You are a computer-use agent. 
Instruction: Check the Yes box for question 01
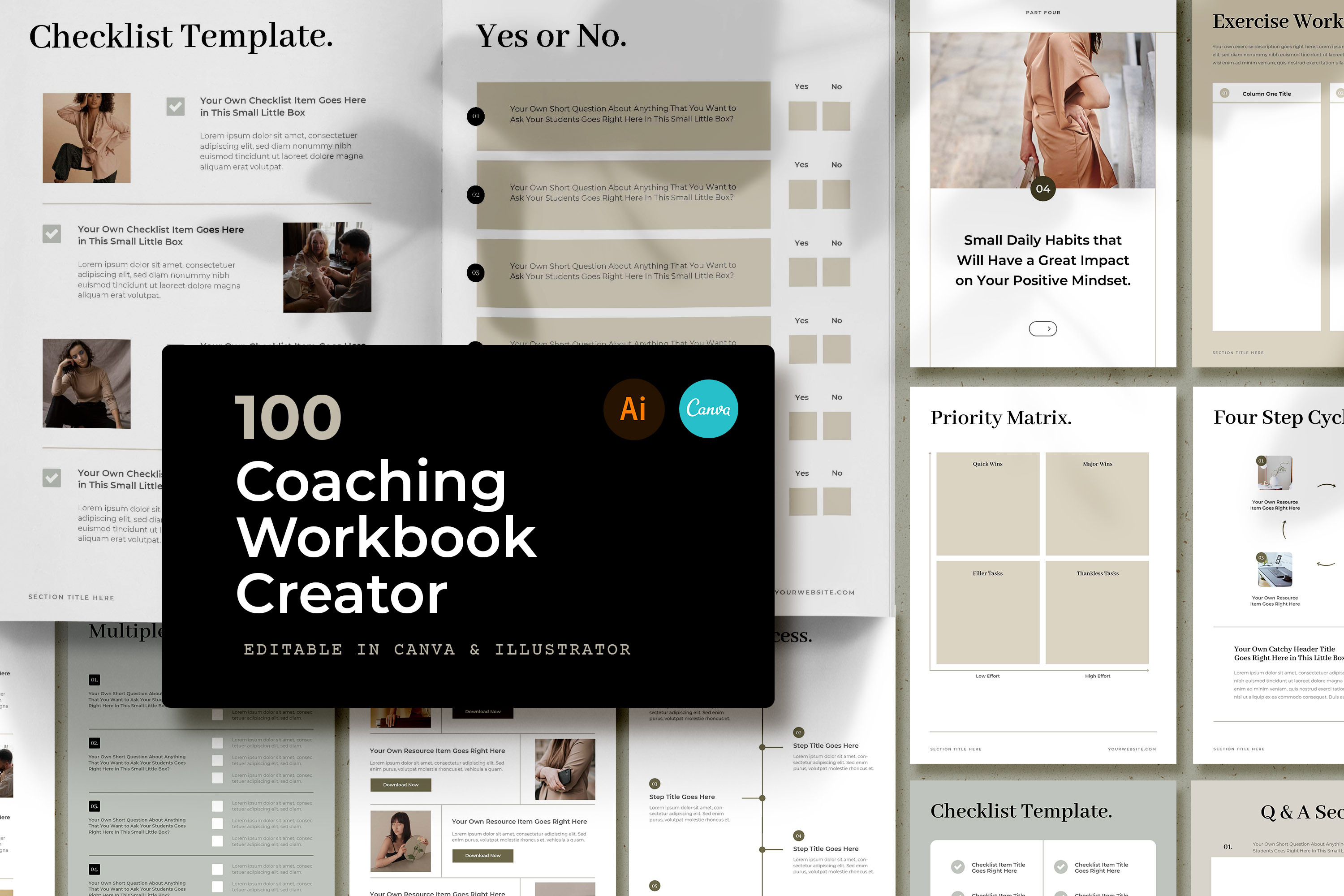pyautogui.click(x=802, y=116)
